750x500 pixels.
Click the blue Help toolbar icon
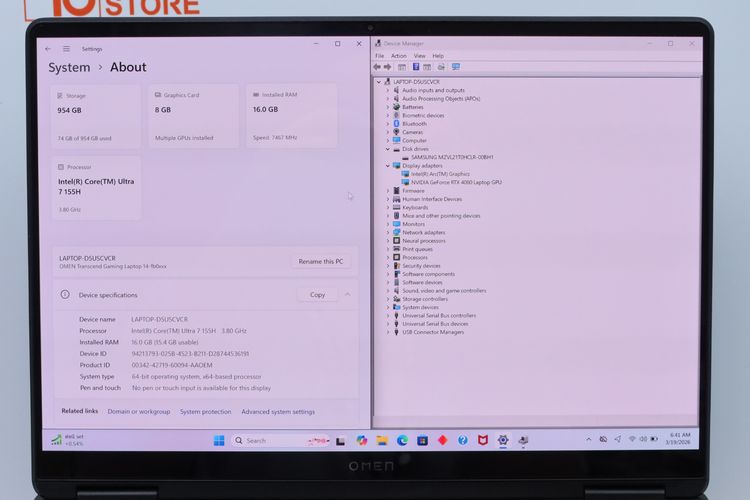416,67
